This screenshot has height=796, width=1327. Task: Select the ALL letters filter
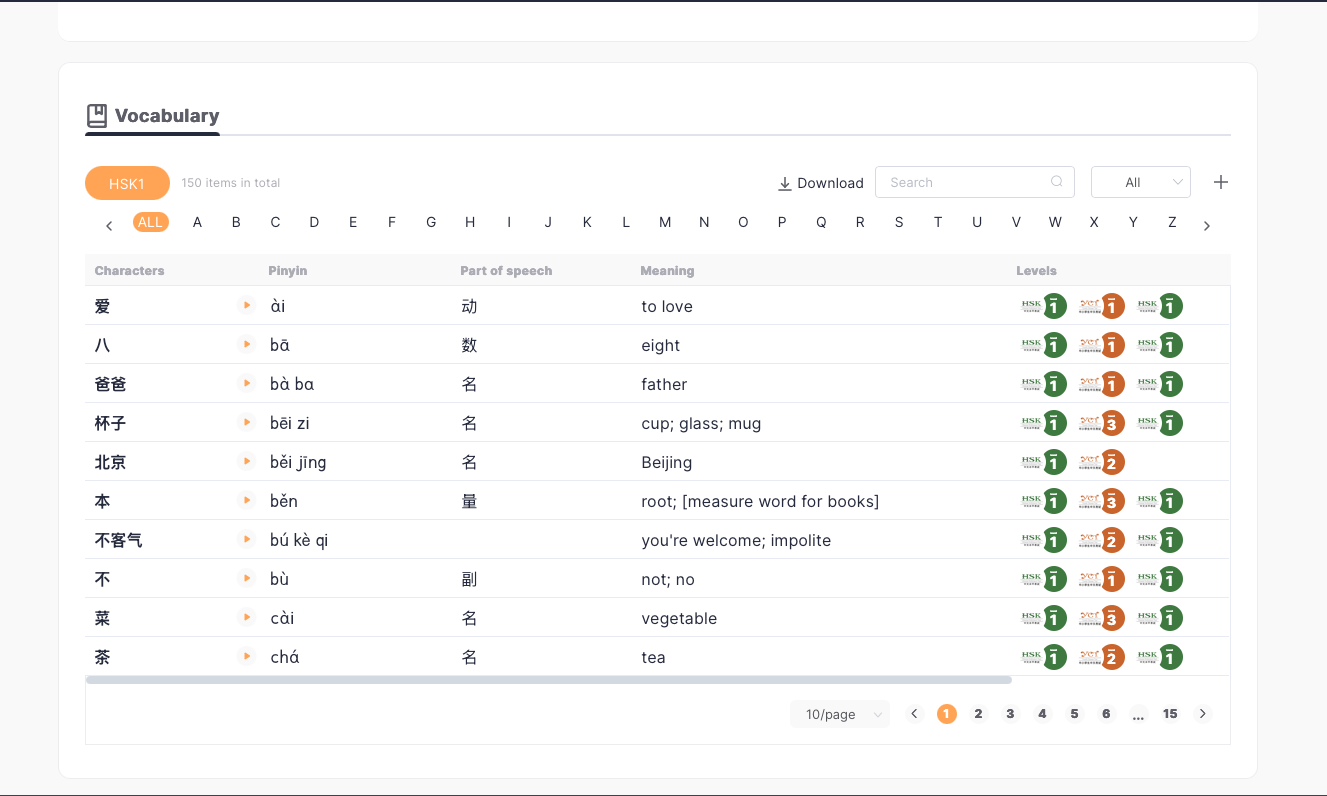click(x=151, y=222)
